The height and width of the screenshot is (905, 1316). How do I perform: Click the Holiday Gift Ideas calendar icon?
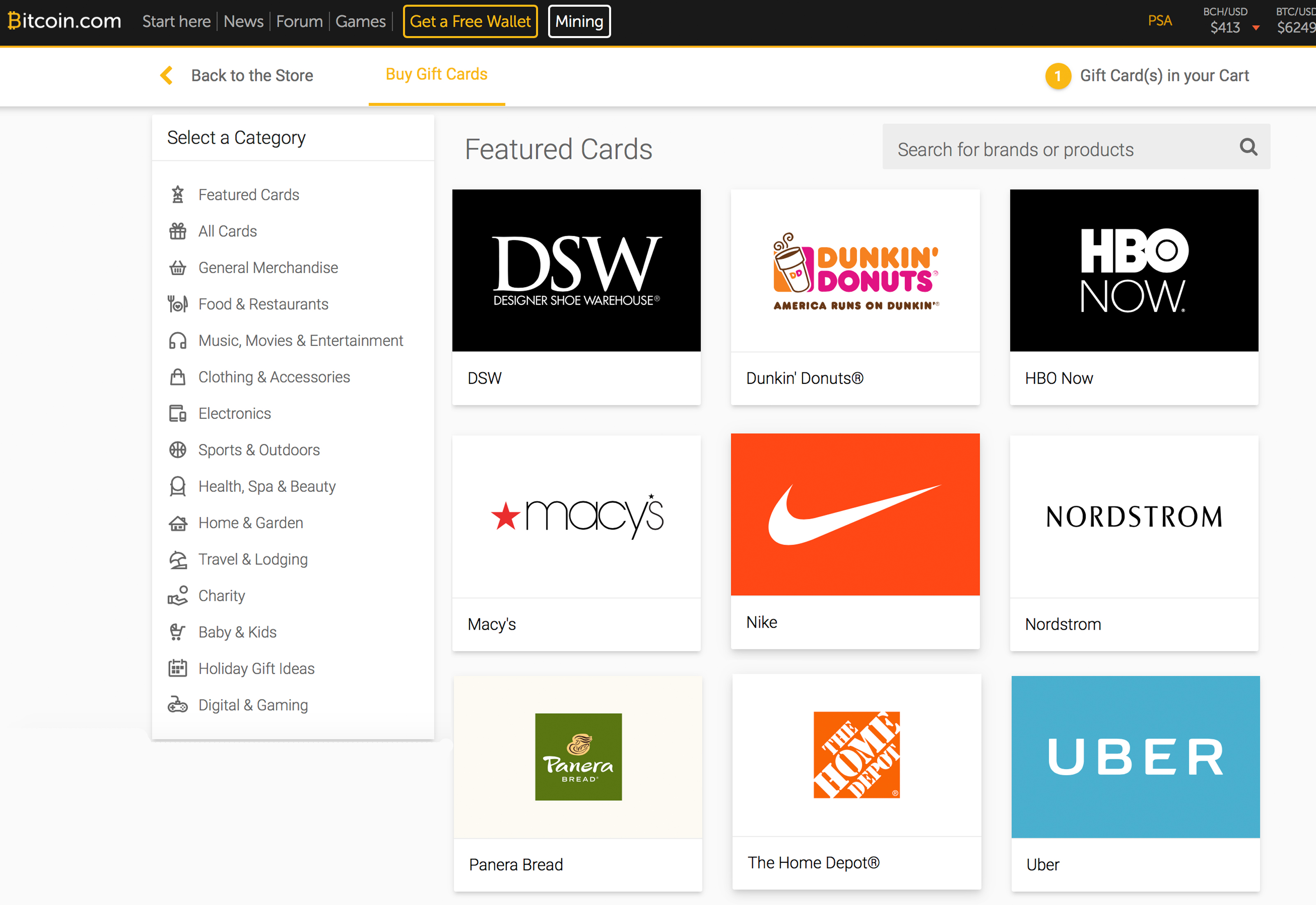177,668
